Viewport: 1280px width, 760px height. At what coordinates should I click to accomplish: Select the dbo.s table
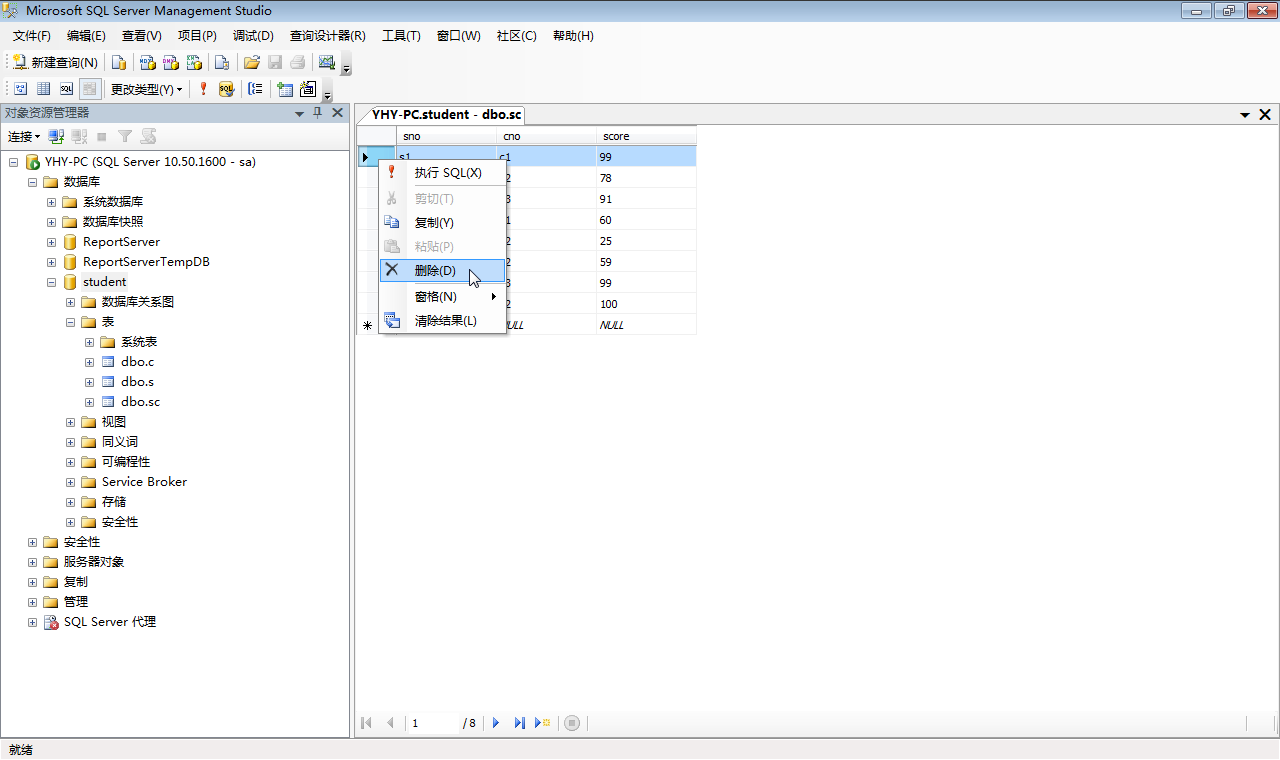(137, 382)
